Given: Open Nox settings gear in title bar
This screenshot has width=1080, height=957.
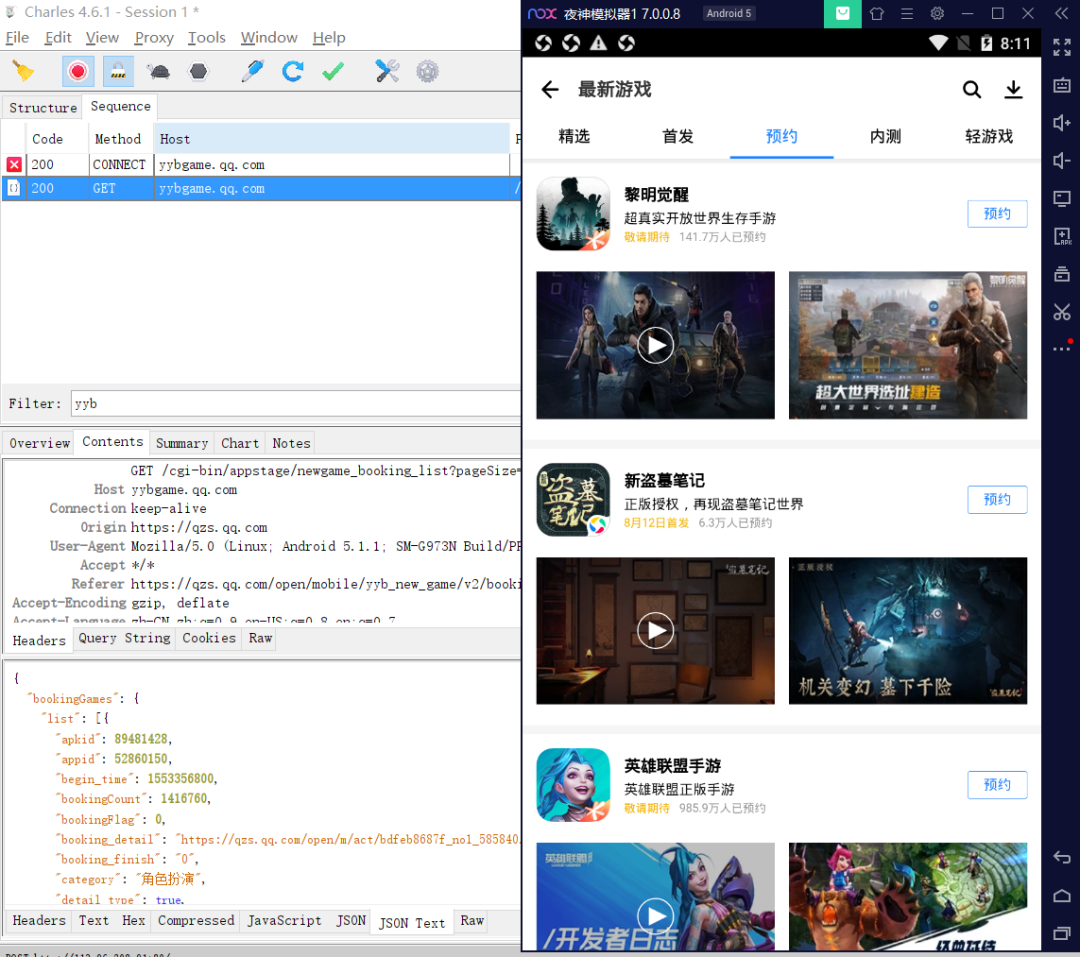Looking at the screenshot, I should point(937,13).
